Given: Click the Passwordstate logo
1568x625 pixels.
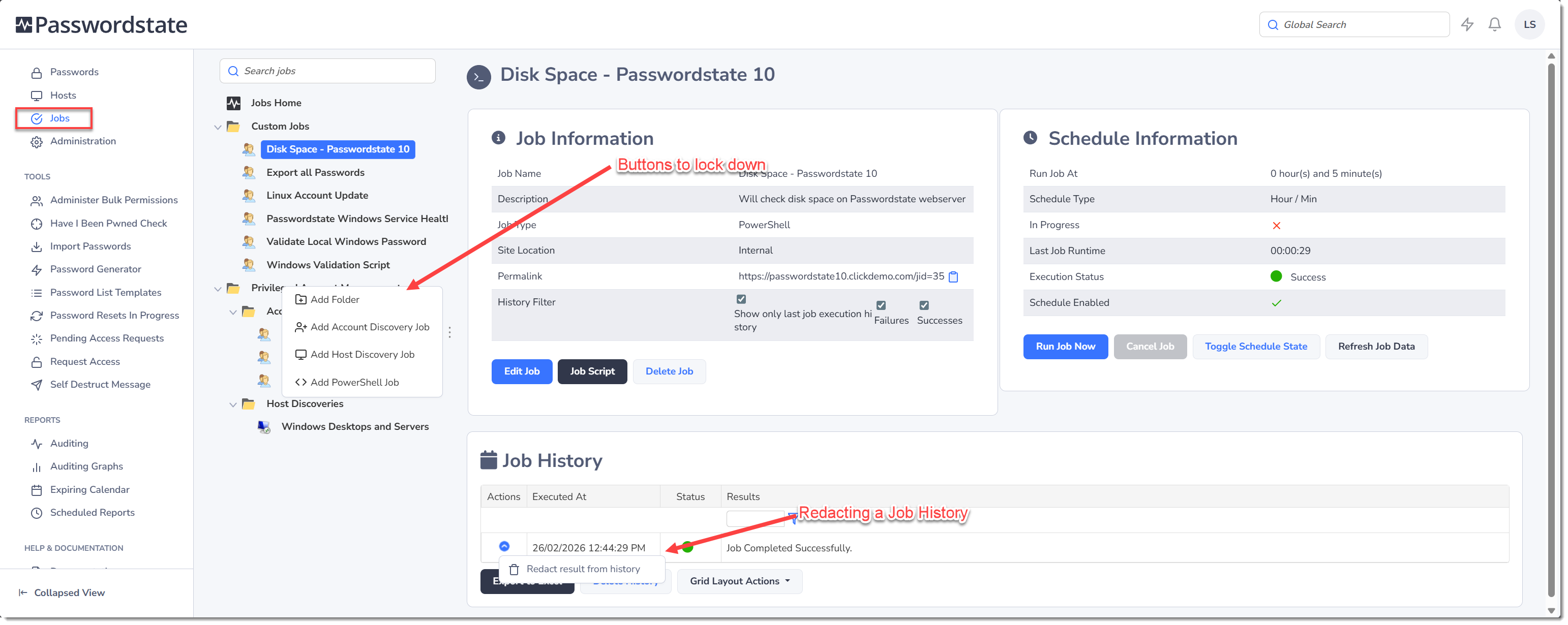Looking at the screenshot, I should pyautogui.click(x=101, y=24).
